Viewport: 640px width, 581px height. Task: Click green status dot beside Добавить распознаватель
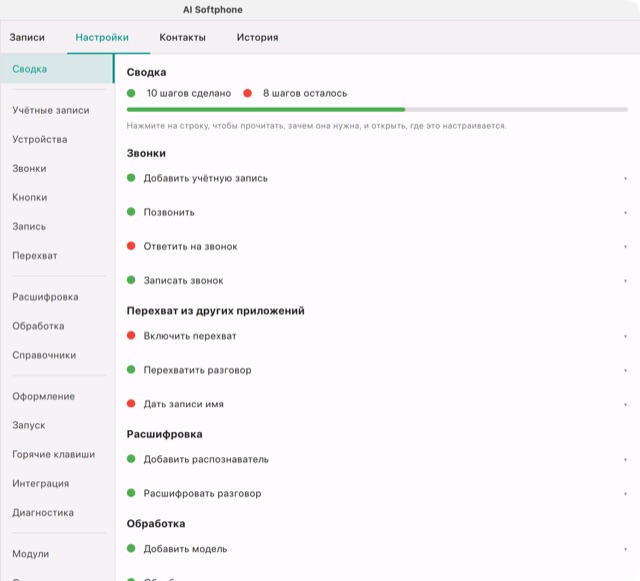point(131,459)
